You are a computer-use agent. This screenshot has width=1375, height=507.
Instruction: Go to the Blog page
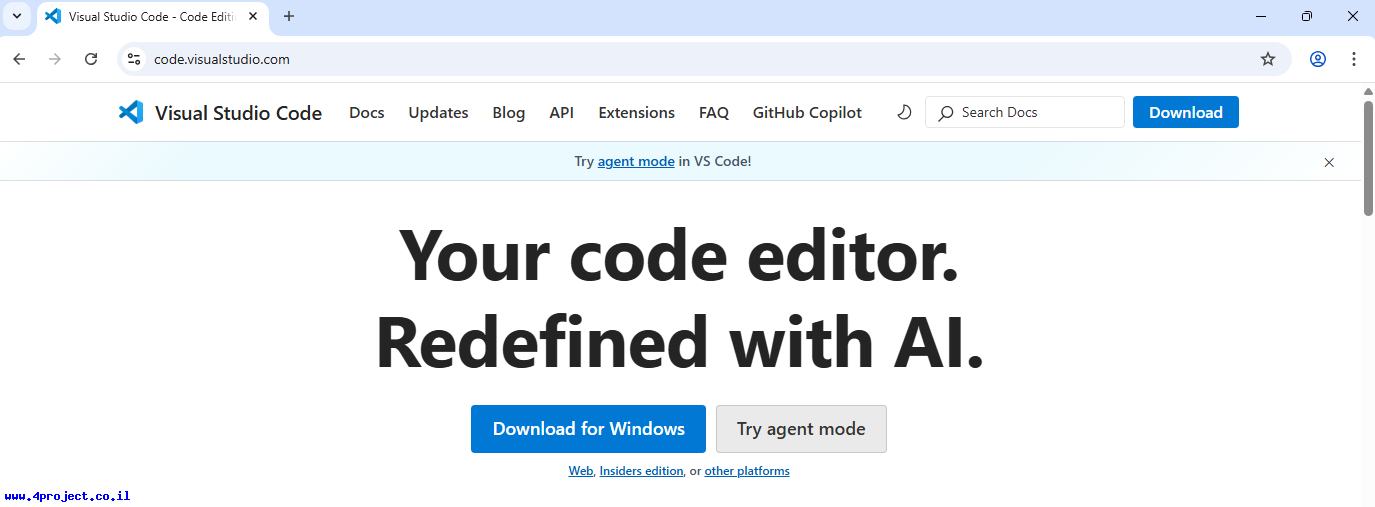509,113
